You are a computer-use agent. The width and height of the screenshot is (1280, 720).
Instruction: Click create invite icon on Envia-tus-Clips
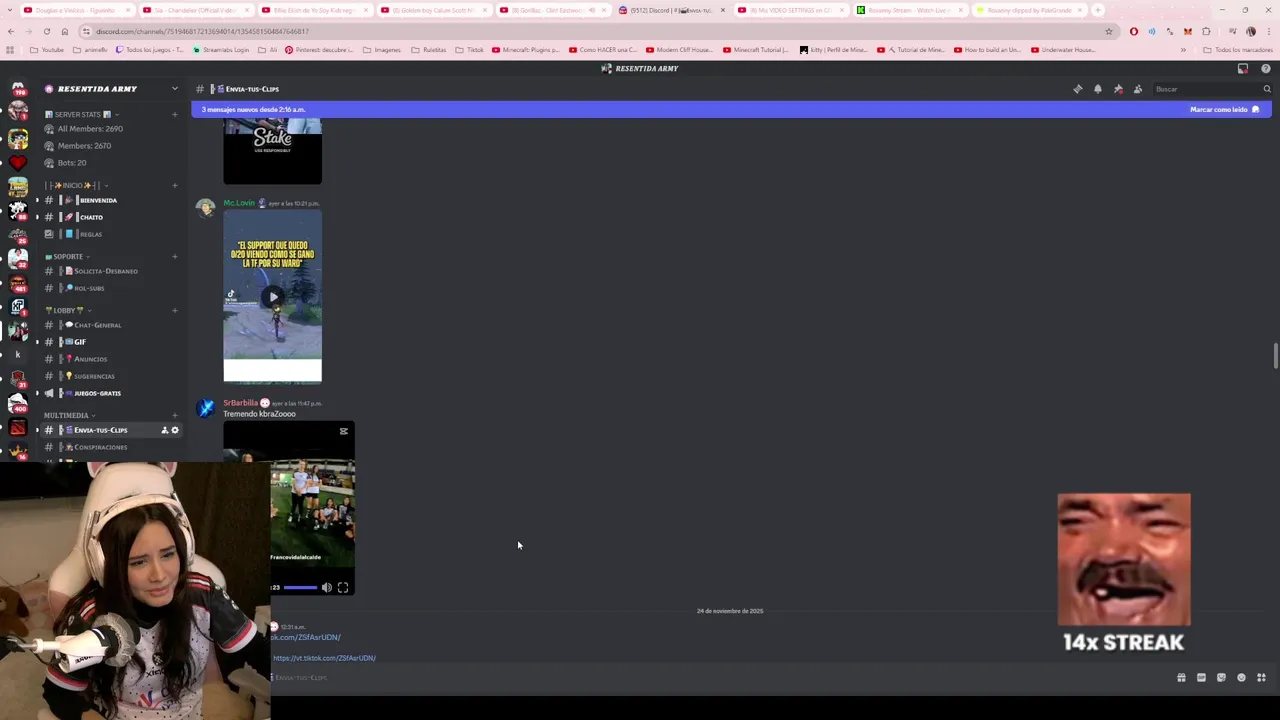click(164, 430)
